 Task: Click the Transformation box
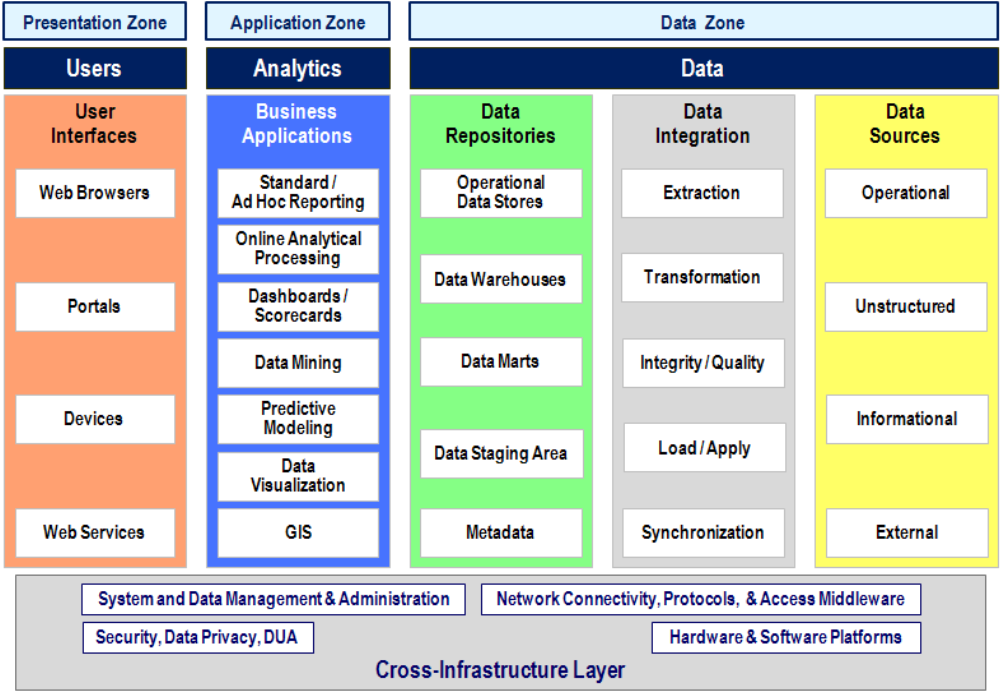coord(702,278)
